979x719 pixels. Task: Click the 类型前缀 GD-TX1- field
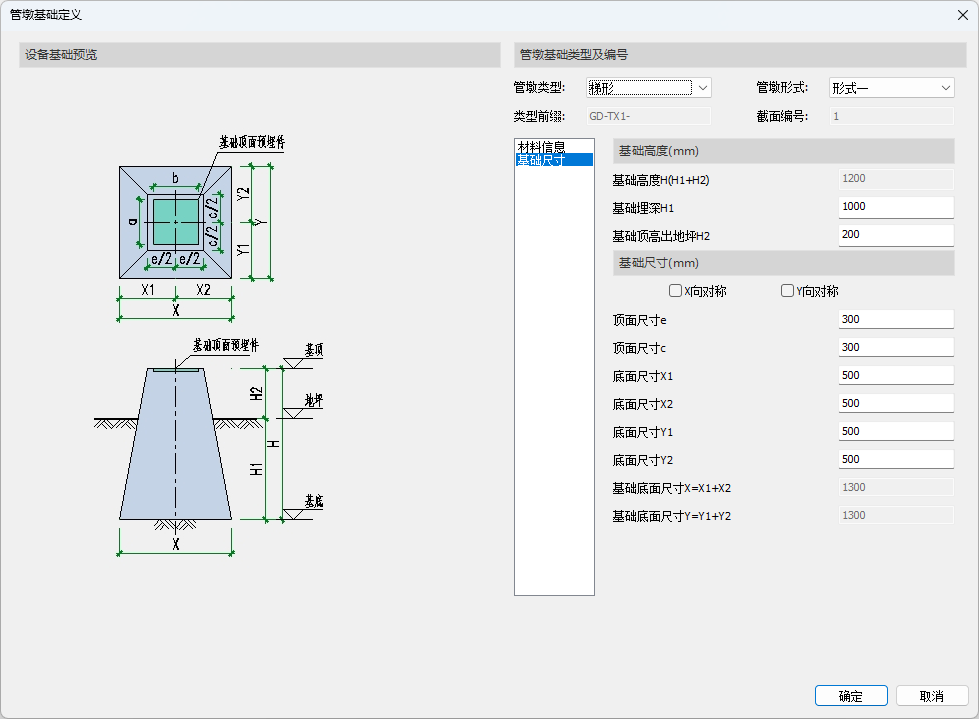(647, 116)
